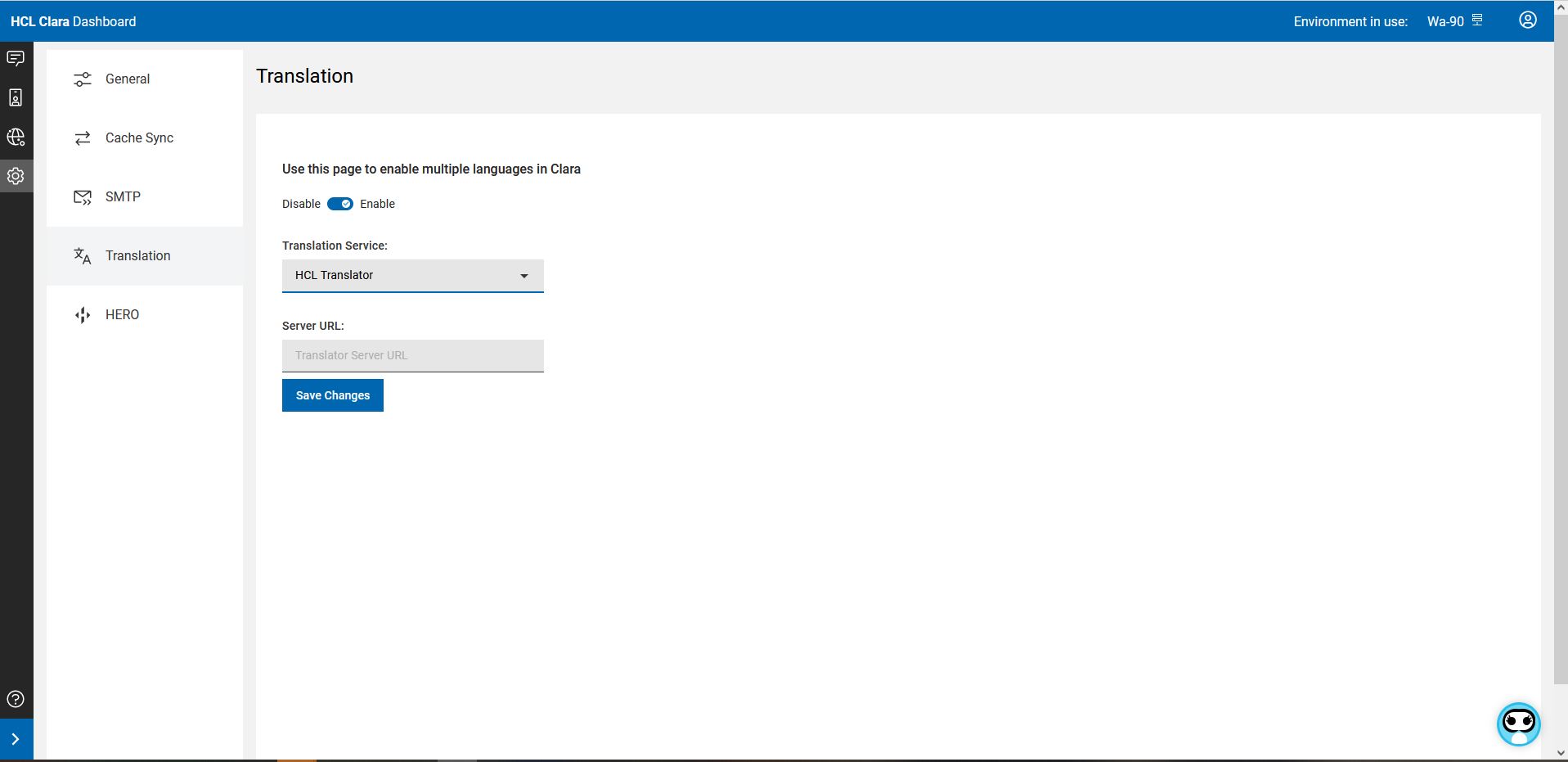Select the Translation settings tab
The height and width of the screenshot is (762, 1568).
click(x=145, y=256)
